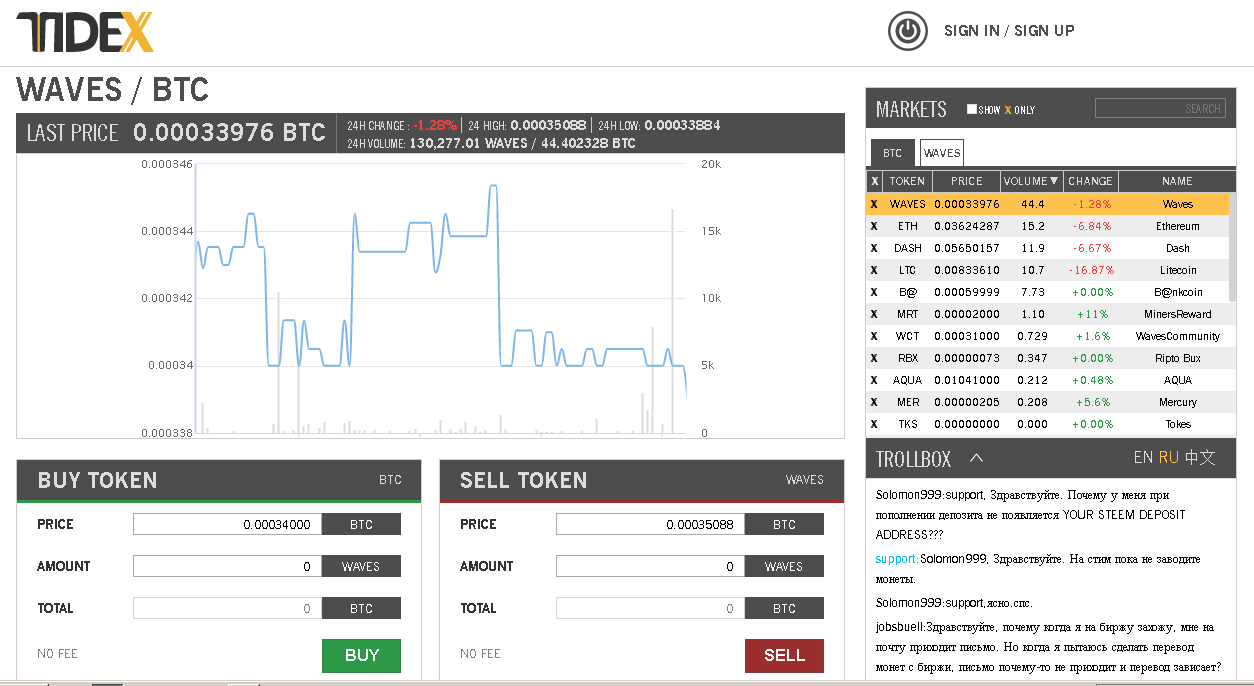Switch Trollbox language to EN
The height and width of the screenshot is (686, 1254).
[1143, 458]
